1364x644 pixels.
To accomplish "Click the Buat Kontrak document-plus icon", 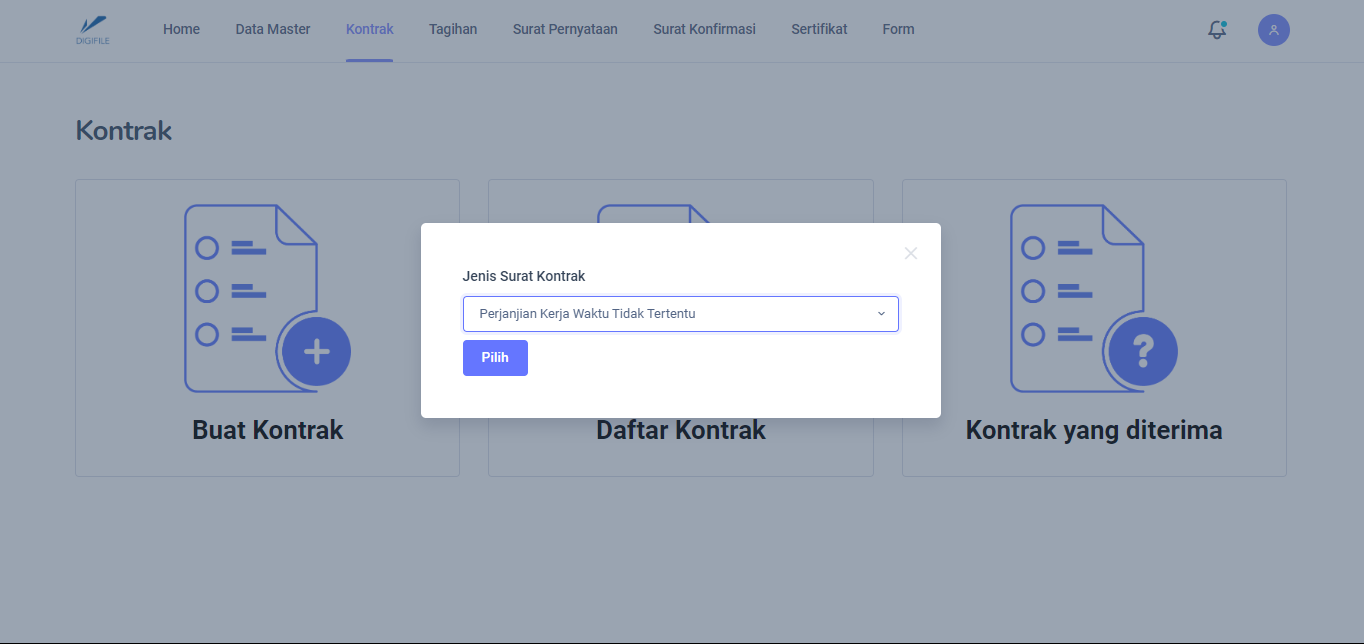I will tap(267, 298).
